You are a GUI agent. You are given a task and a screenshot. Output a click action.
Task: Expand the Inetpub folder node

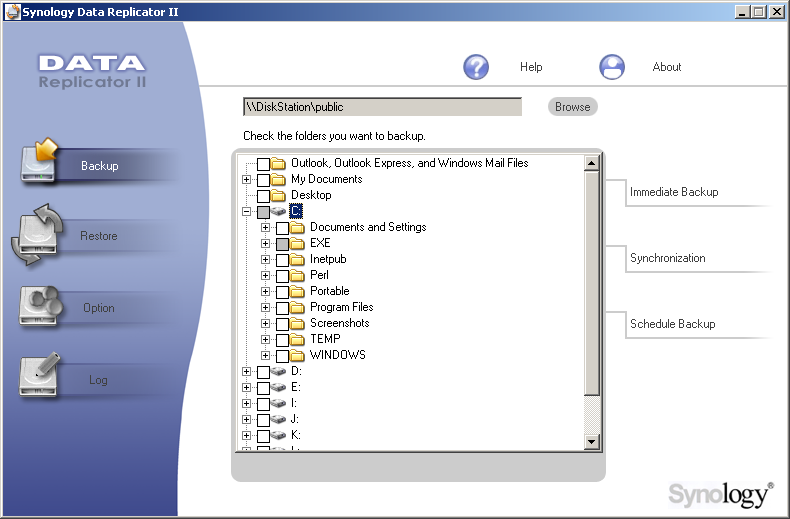tap(265, 260)
